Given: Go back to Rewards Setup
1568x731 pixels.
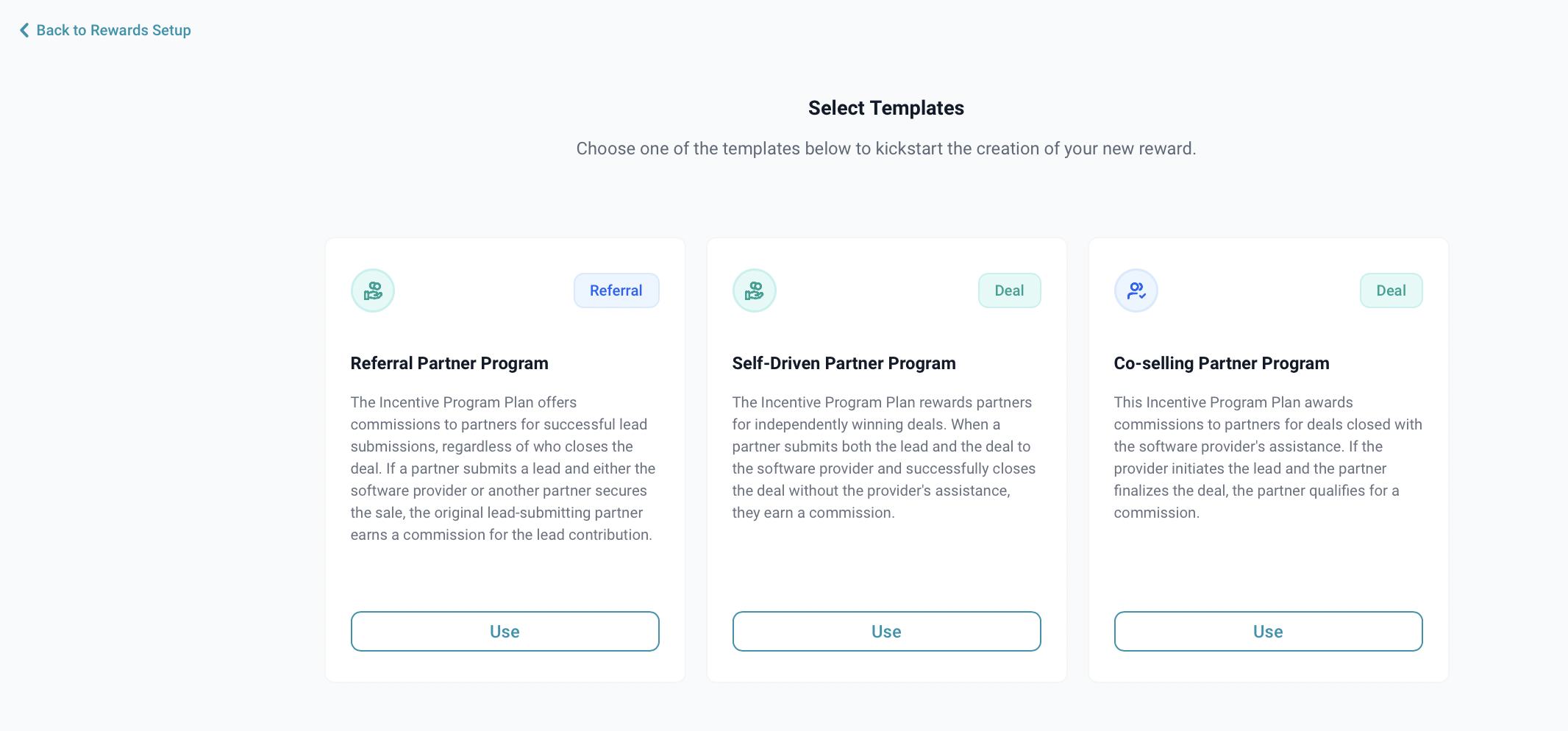Looking at the screenshot, I should (x=113, y=30).
